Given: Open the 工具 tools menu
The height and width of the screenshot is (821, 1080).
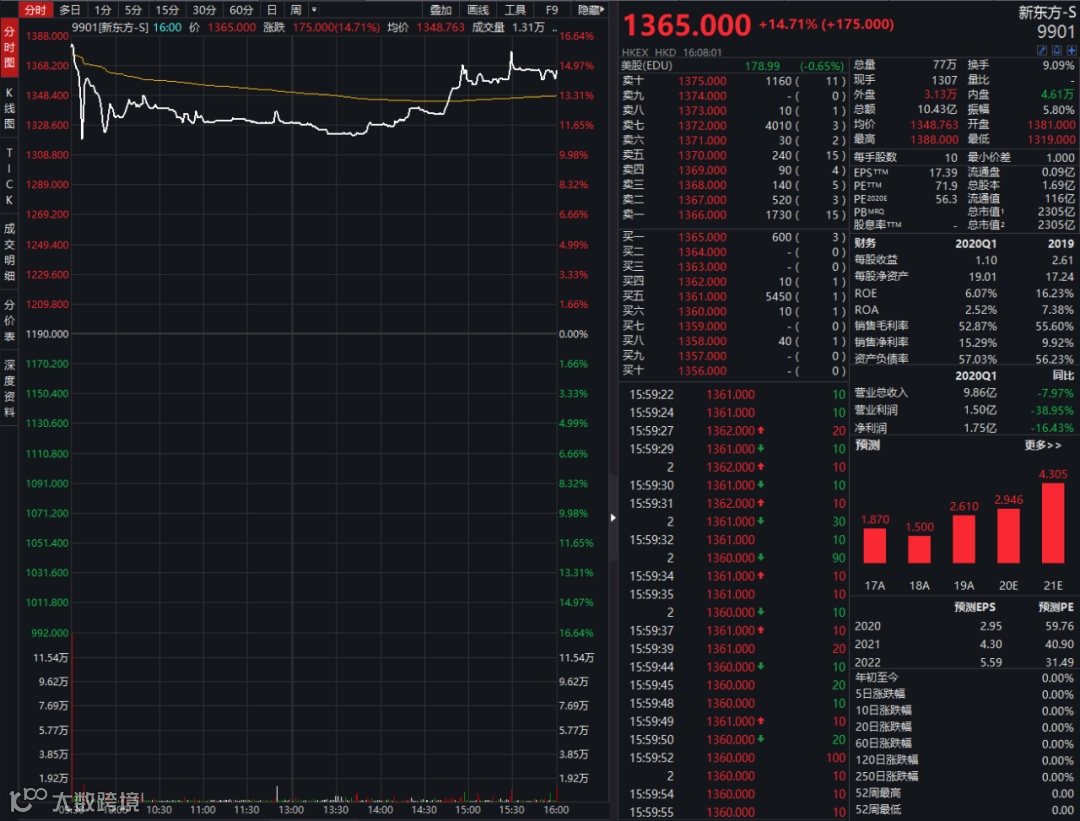Looking at the screenshot, I should point(515,10).
